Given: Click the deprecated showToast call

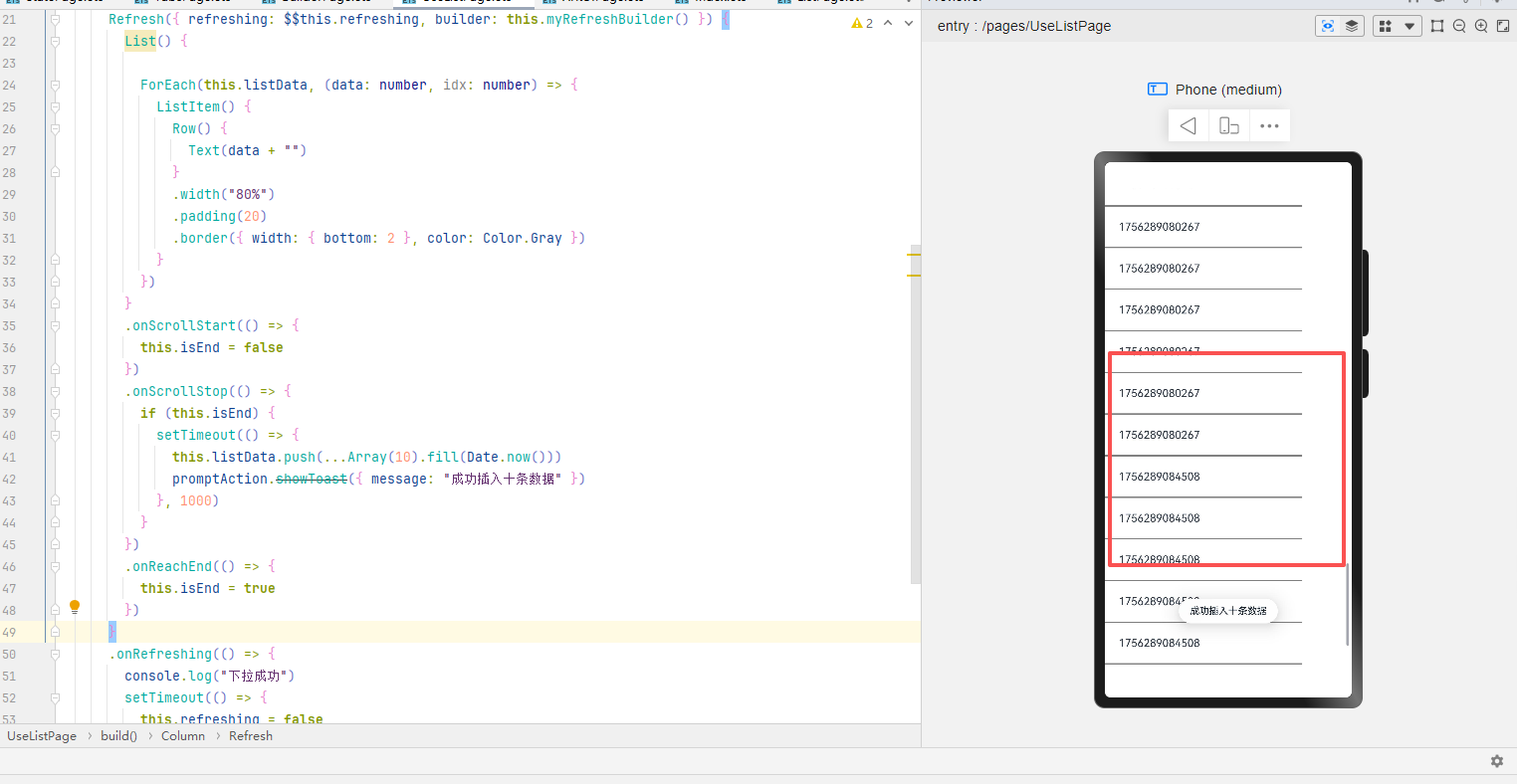Looking at the screenshot, I should (312, 480).
